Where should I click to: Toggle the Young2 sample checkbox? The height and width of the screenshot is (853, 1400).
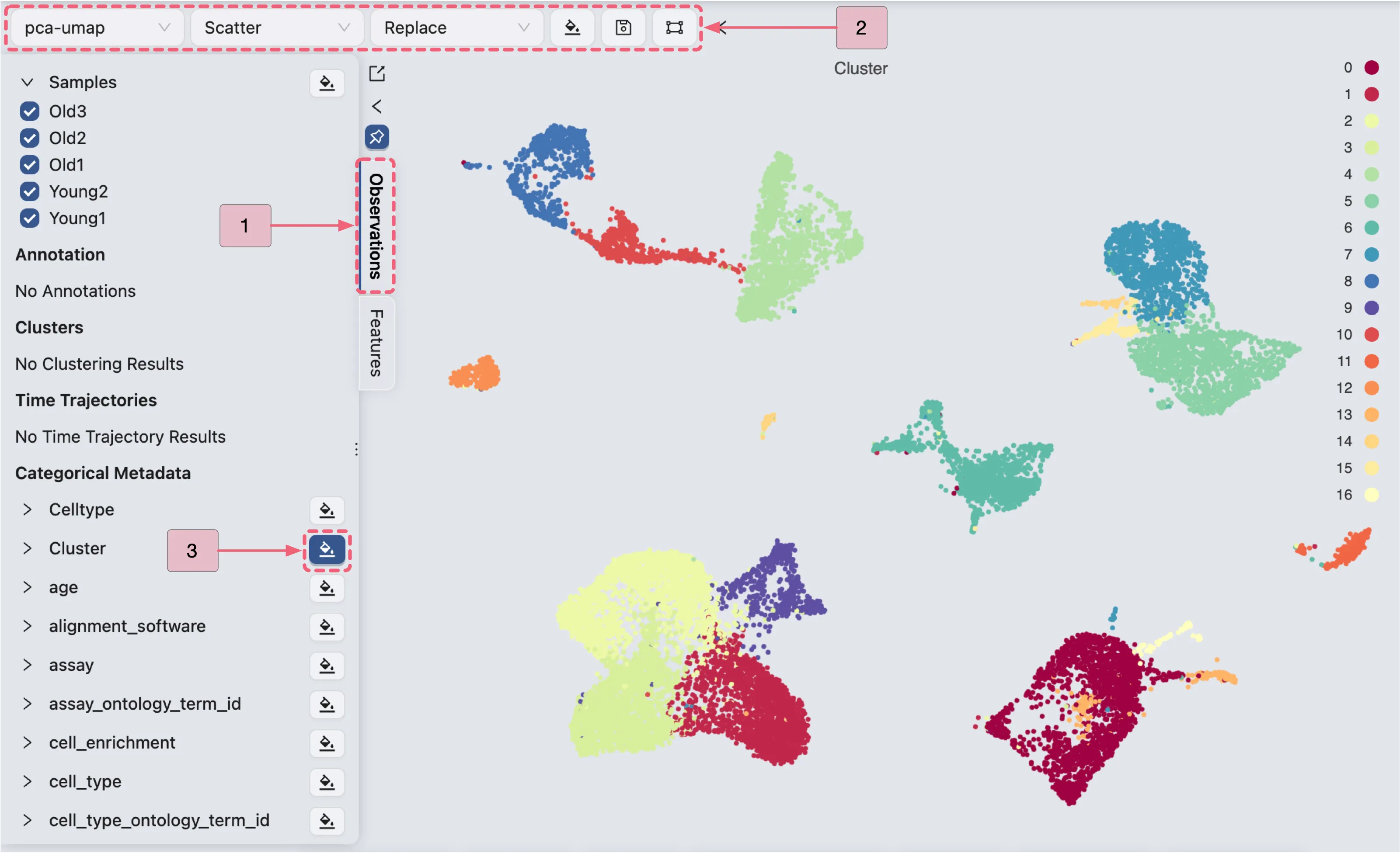point(30,191)
